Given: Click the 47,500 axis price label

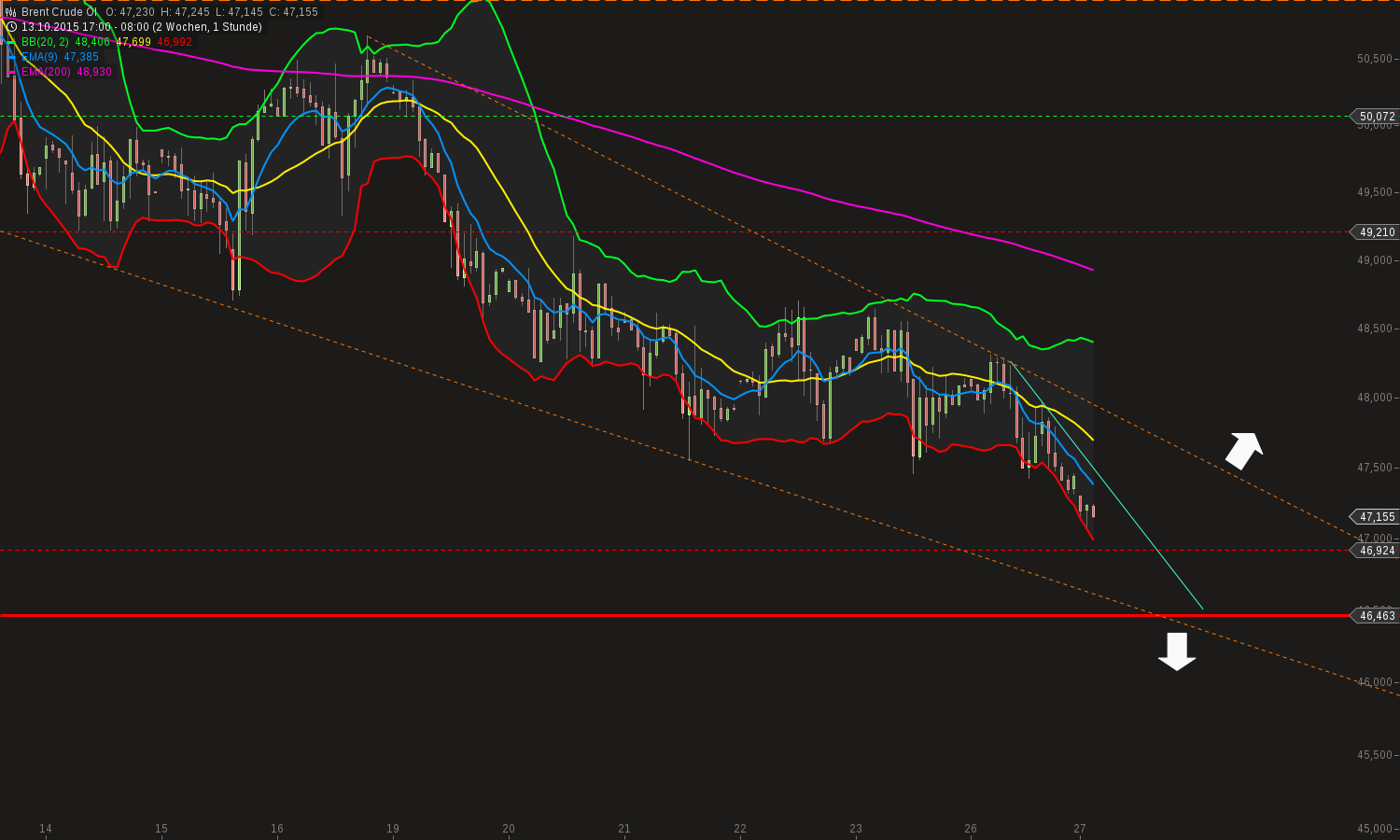Looking at the screenshot, I should [1375, 468].
